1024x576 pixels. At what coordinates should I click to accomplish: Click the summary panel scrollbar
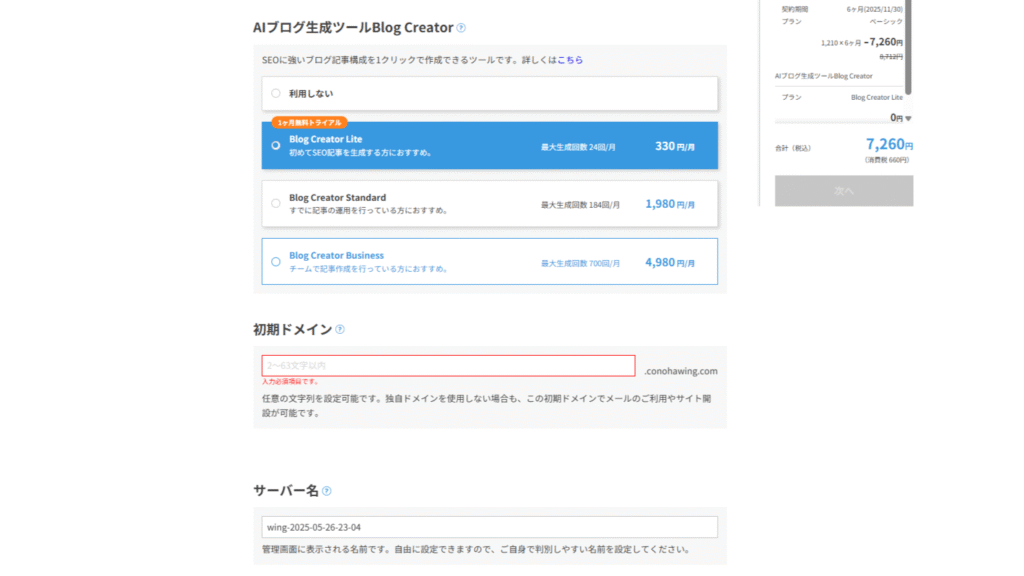click(x=908, y=46)
